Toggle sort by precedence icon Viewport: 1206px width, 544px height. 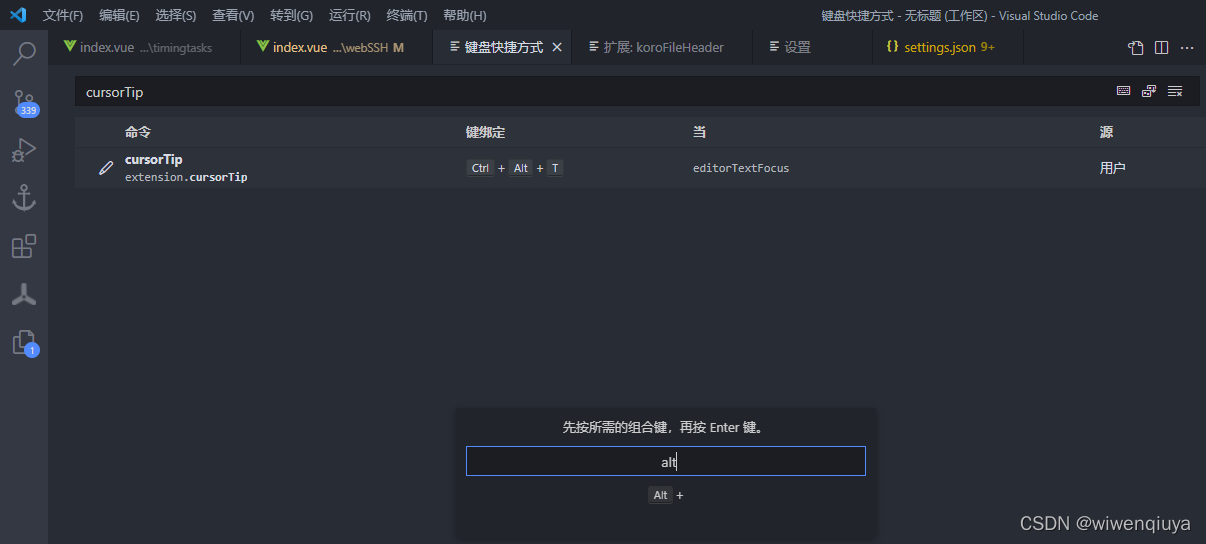click(x=1149, y=91)
